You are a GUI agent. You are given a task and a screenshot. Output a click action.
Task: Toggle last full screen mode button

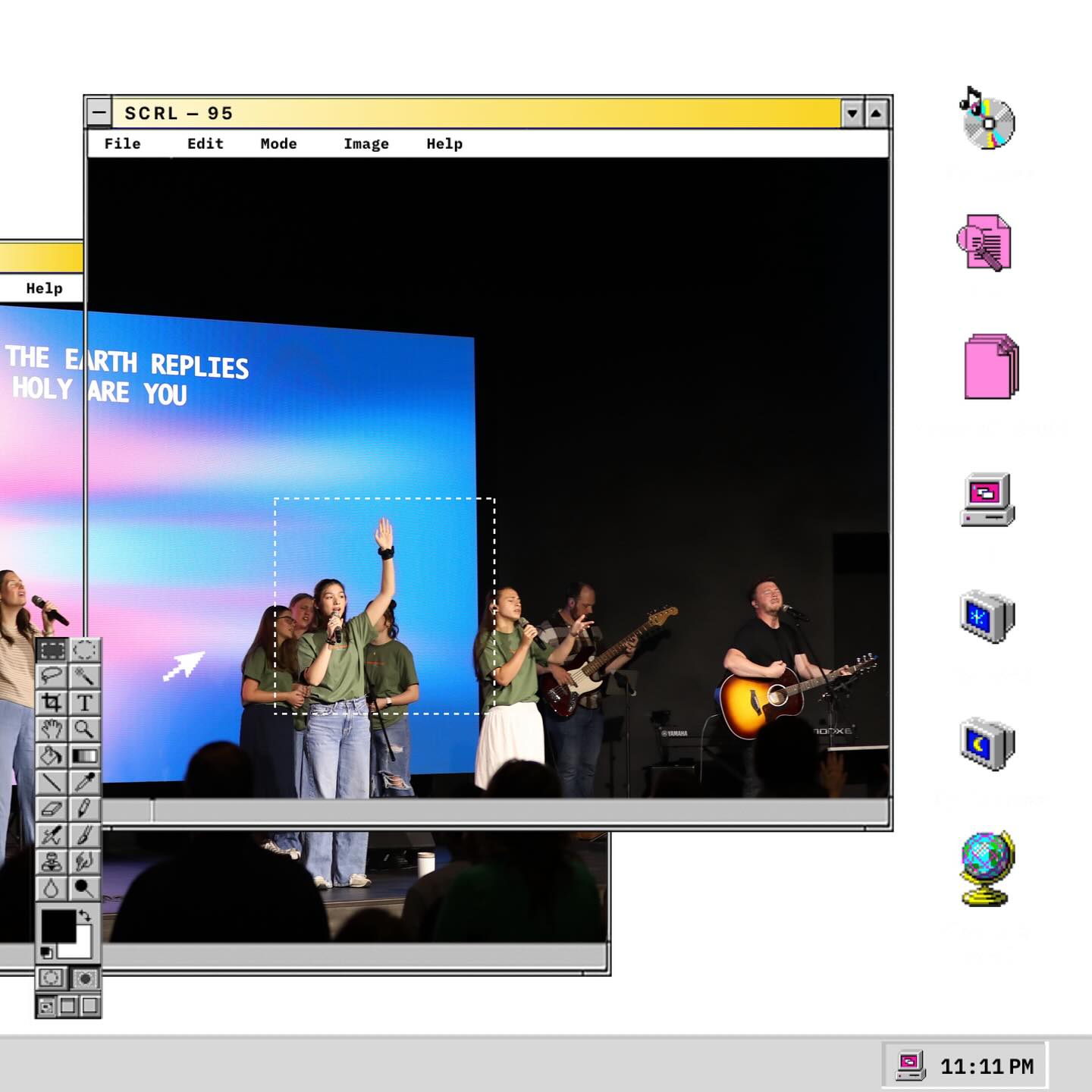[x=90, y=1006]
